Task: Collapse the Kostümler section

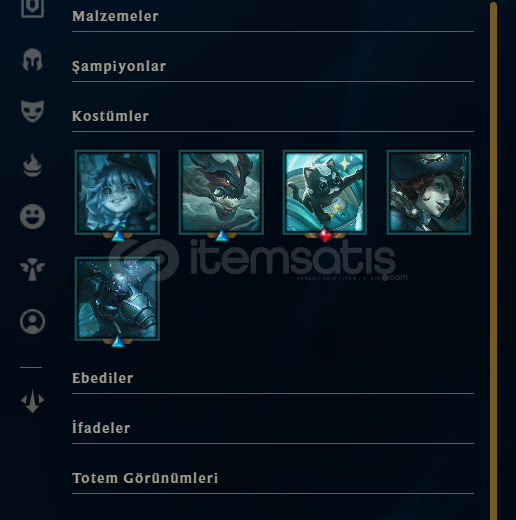Action: pyautogui.click(x=273, y=117)
